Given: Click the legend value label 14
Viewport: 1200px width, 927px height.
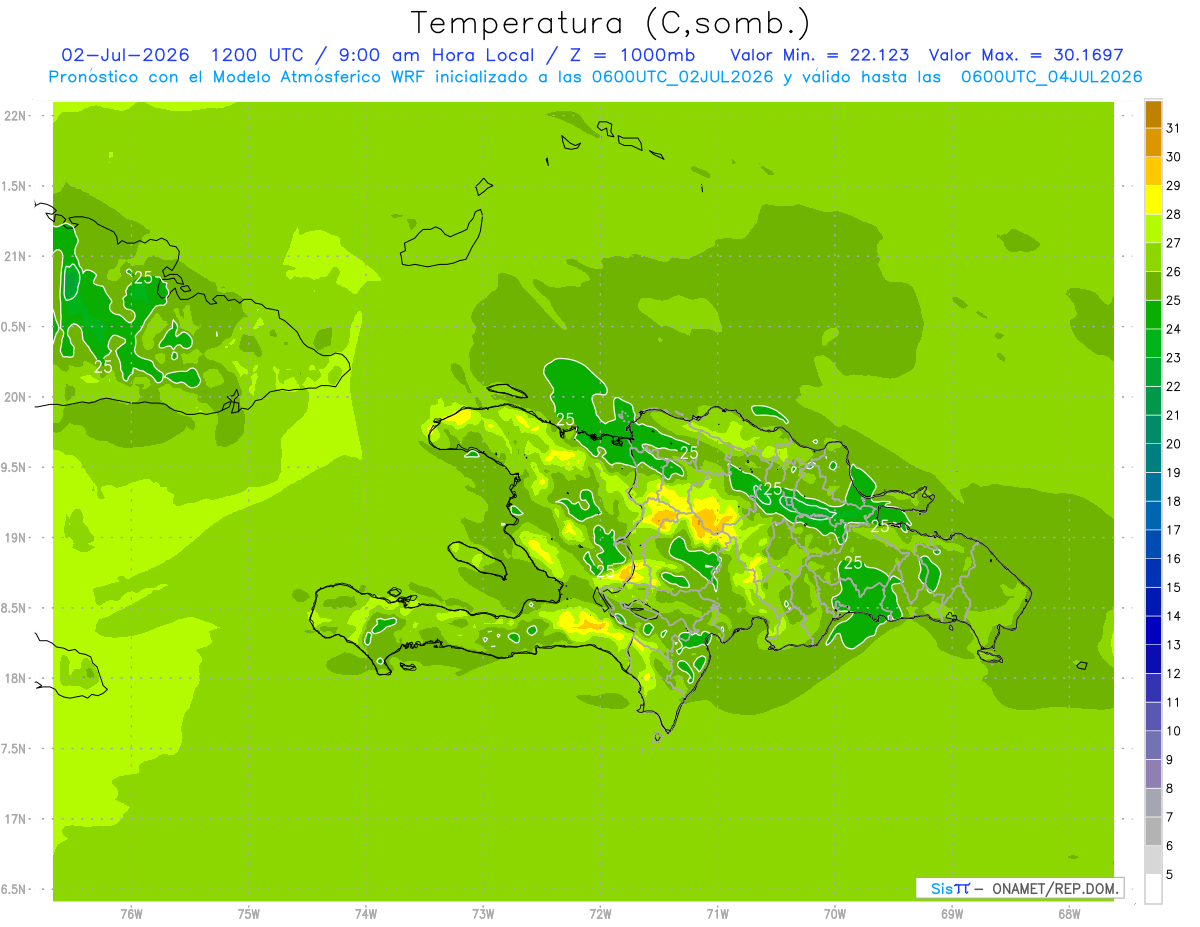Looking at the screenshot, I should 1173,616.
